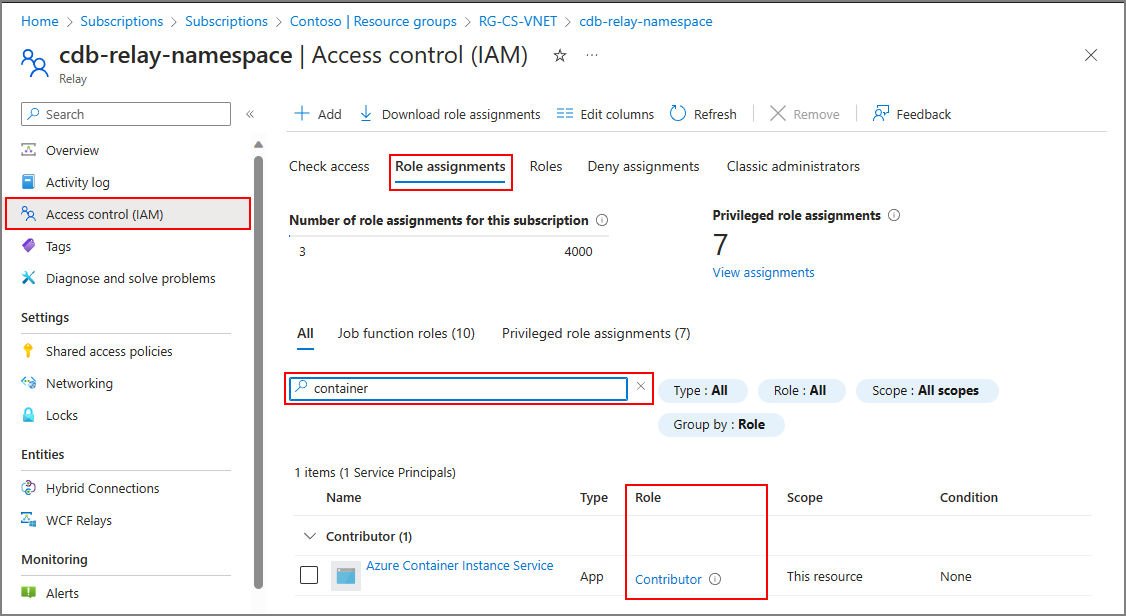Open Hybrid Connections under Entities
The width and height of the screenshot is (1126, 616).
[x=27, y=488]
